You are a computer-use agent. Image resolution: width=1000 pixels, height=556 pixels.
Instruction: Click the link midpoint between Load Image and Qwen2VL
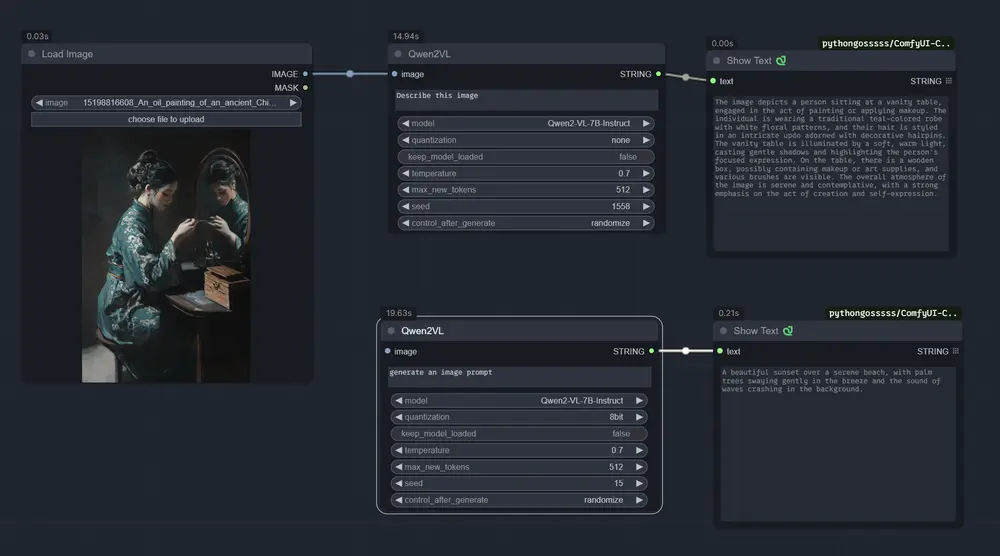pos(350,74)
